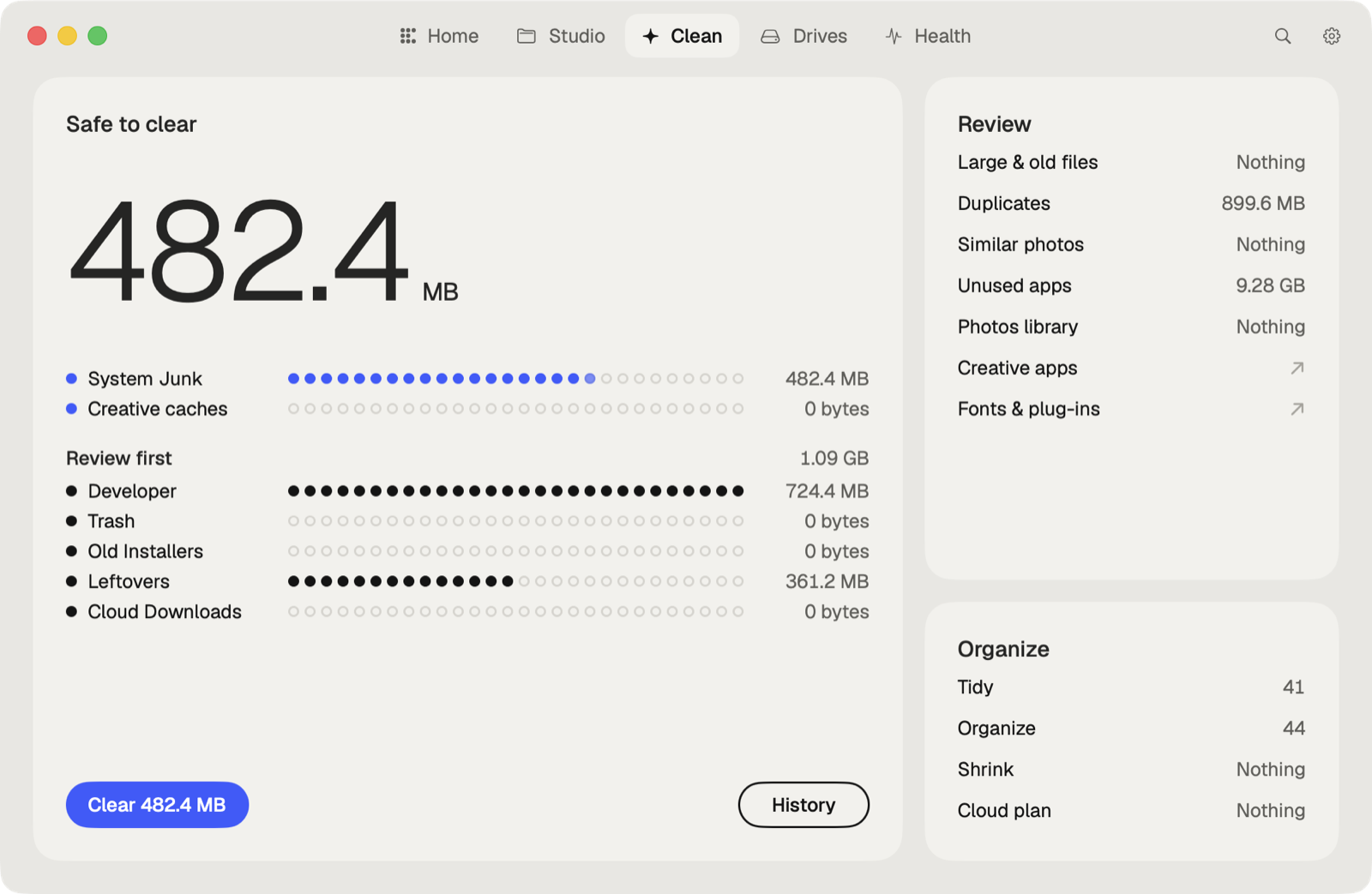This screenshot has width=1372, height=894.
Task: Click blue bullet beside Creative caches
Action: coord(71,409)
